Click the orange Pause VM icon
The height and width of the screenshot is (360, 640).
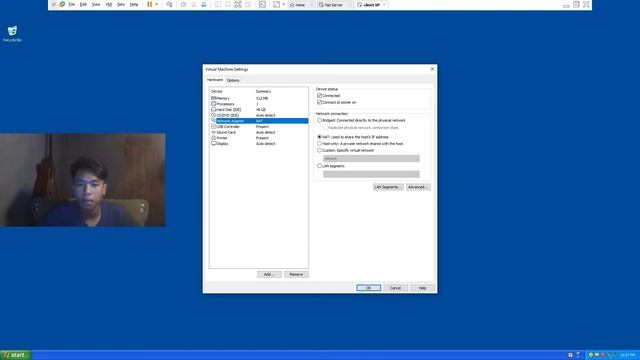[x=149, y=4]
